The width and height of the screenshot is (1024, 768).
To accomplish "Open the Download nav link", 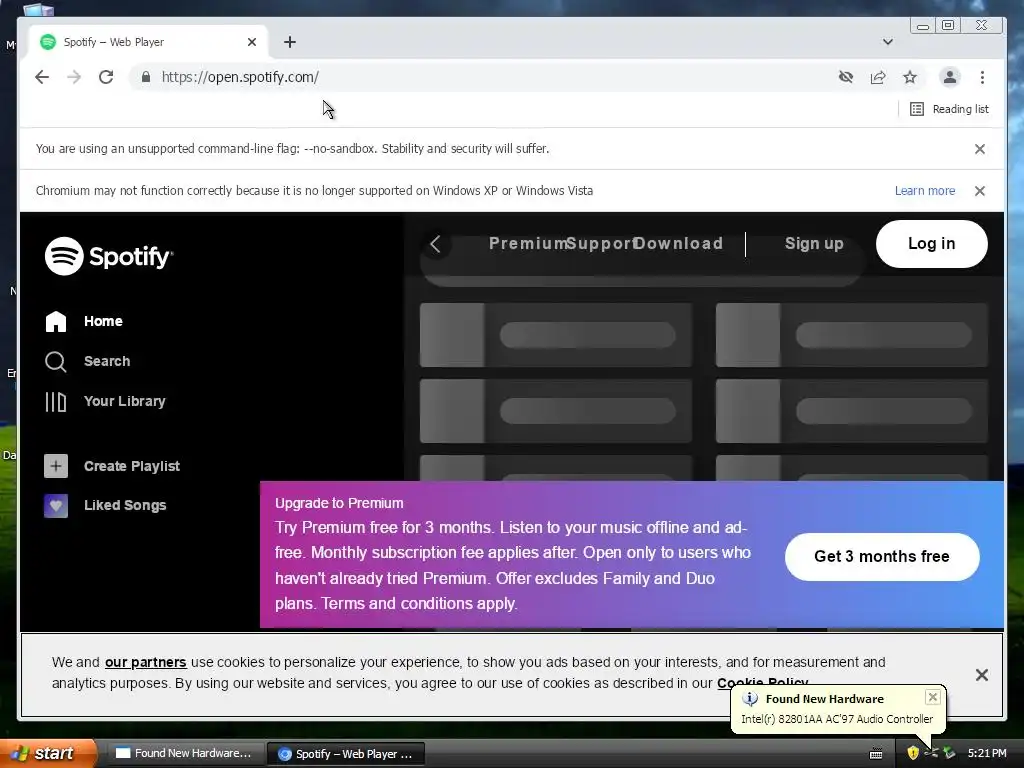I will (x=679, y=244).
